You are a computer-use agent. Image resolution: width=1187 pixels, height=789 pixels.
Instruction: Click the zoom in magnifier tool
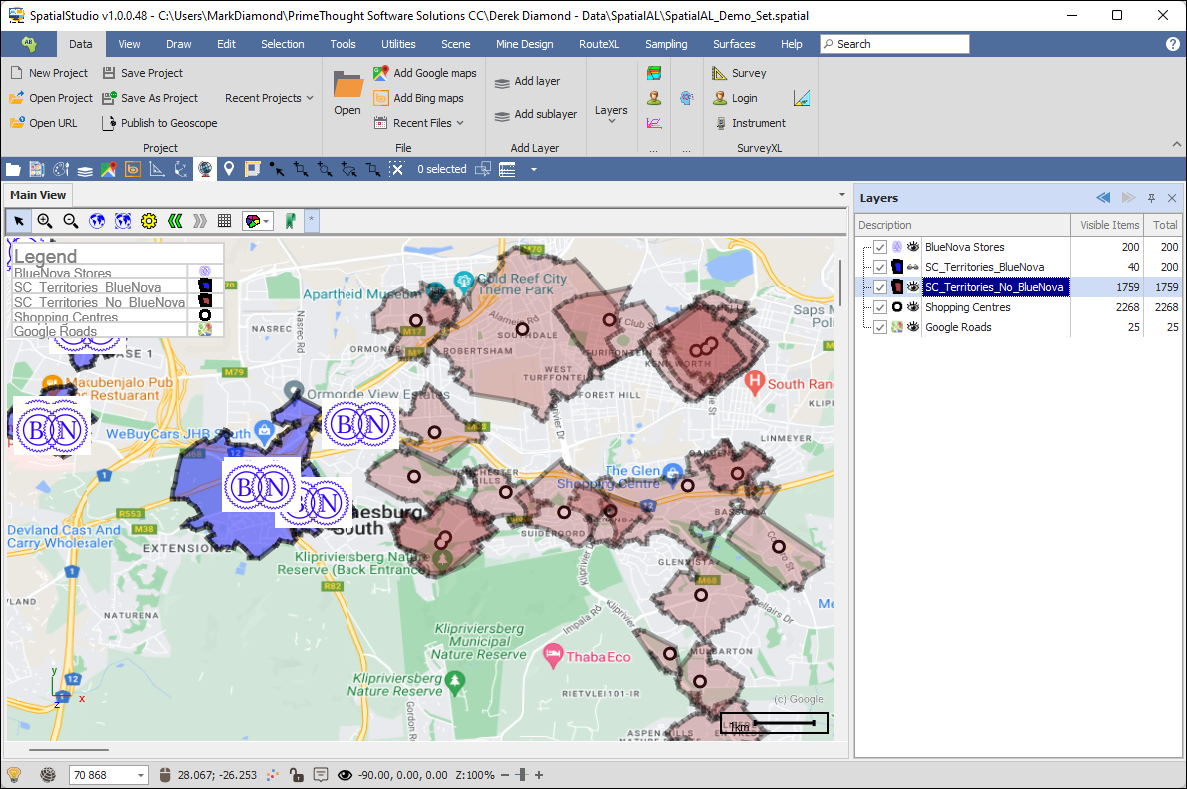point(45,221)
